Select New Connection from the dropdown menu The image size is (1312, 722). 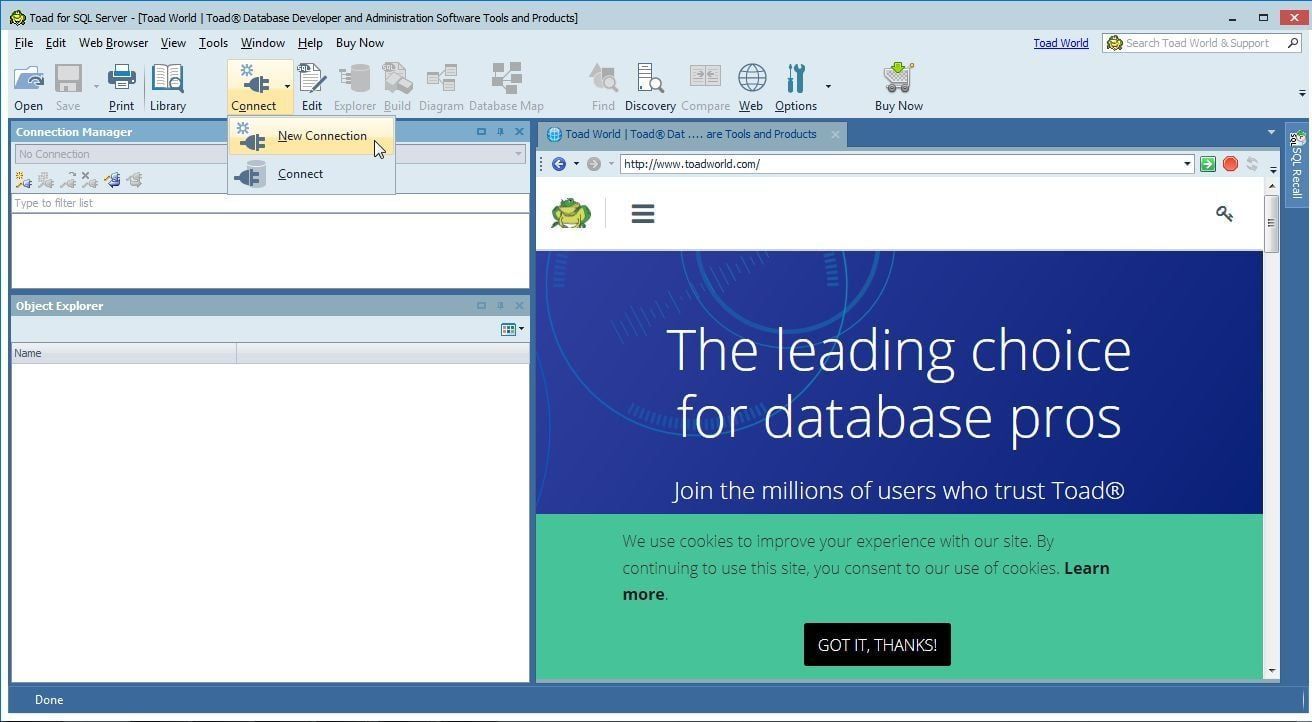coord(311,136)
